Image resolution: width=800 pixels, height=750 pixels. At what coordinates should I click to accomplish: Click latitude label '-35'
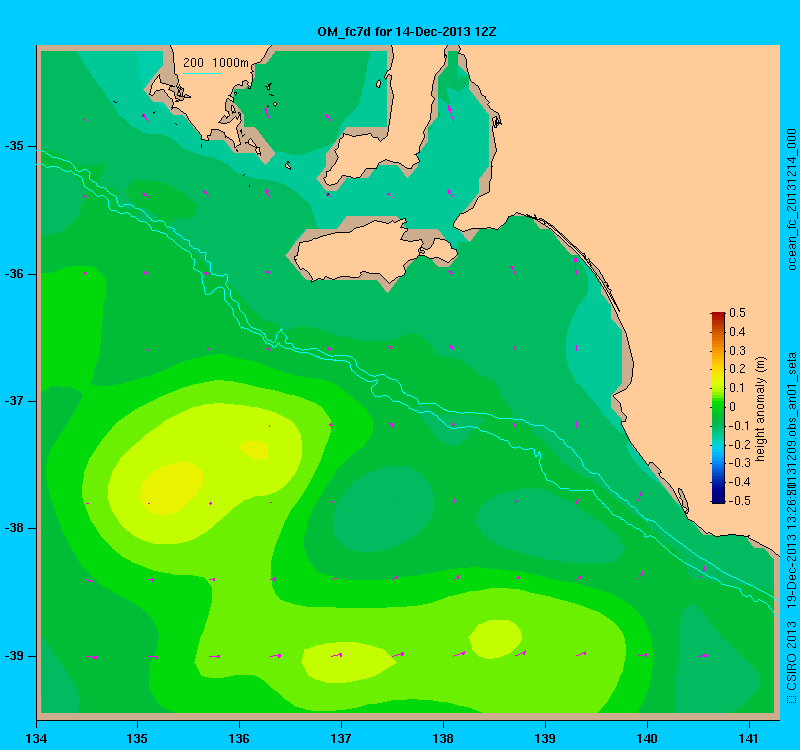14,146
